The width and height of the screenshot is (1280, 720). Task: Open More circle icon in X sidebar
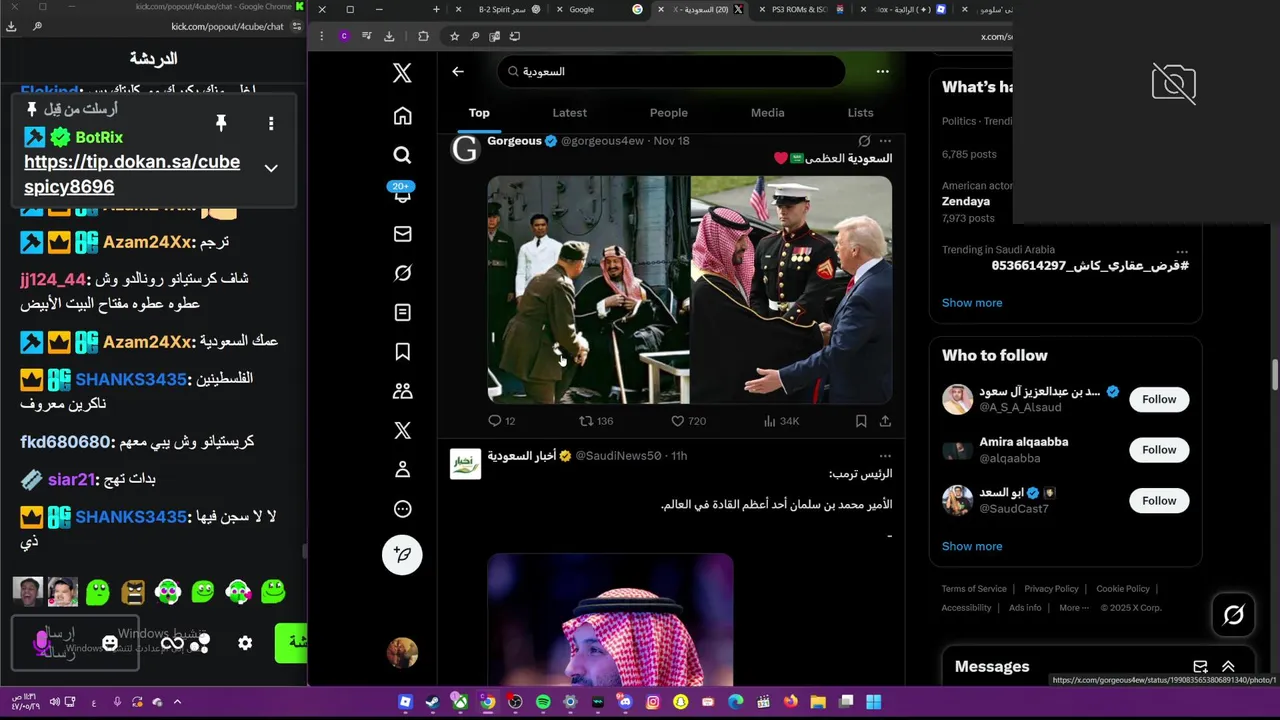point(402,509)
